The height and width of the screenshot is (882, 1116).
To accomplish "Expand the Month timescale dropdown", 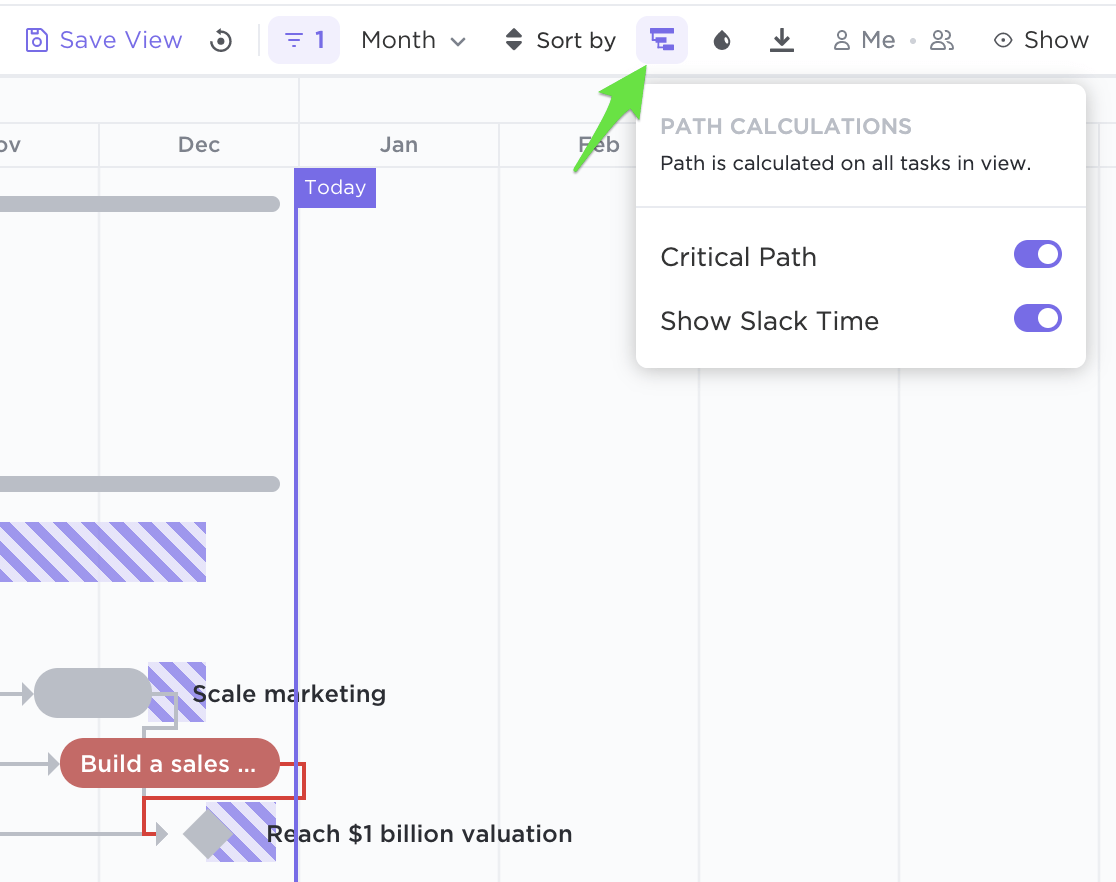I will click(413, 40).
